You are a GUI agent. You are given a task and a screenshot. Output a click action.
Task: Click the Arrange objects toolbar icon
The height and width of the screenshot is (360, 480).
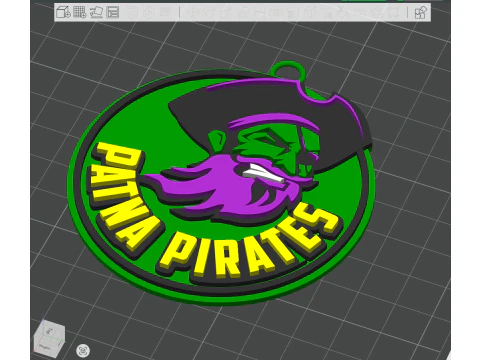pyautogui.click(x=113, y=12)
